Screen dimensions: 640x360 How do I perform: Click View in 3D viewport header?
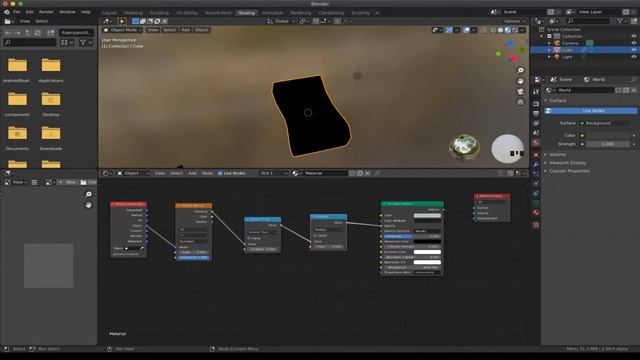point(153,30)
